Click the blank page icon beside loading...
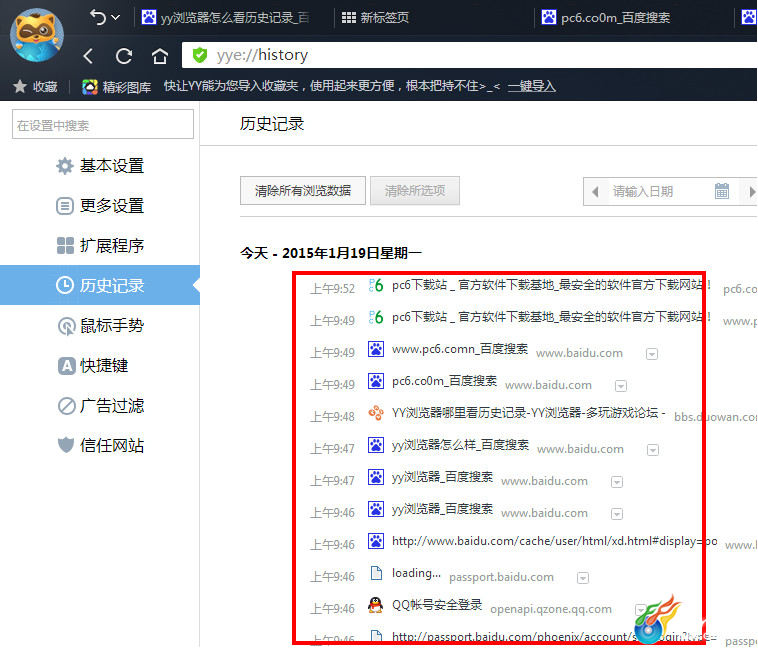The width and height of the screenshot is (758, 652). point(376,573)
